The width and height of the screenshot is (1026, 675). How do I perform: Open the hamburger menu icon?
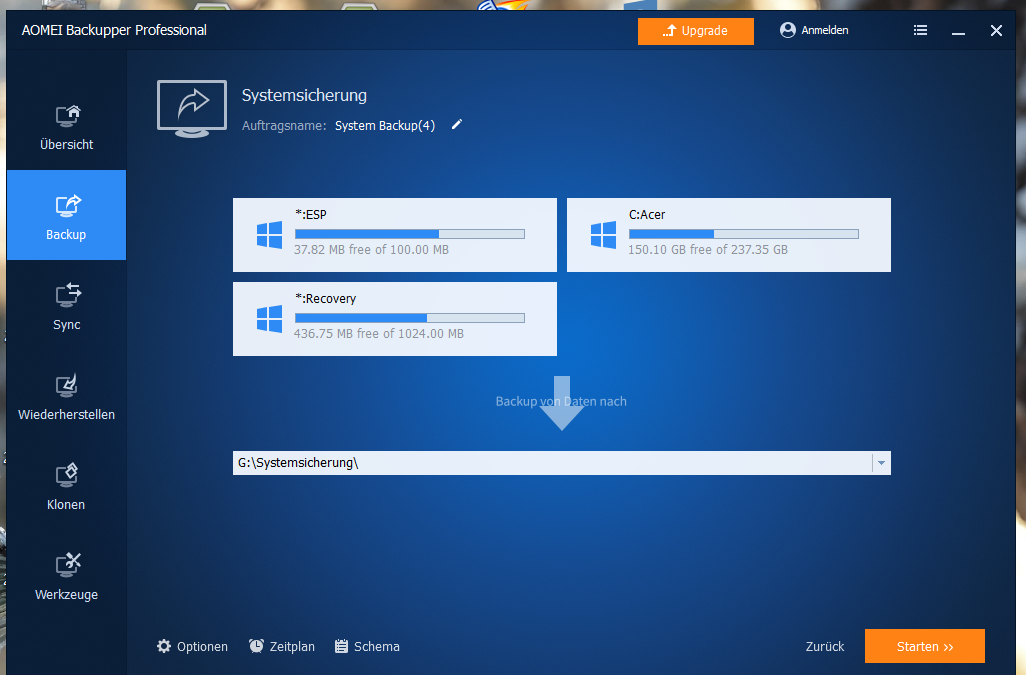click(920, 30)
